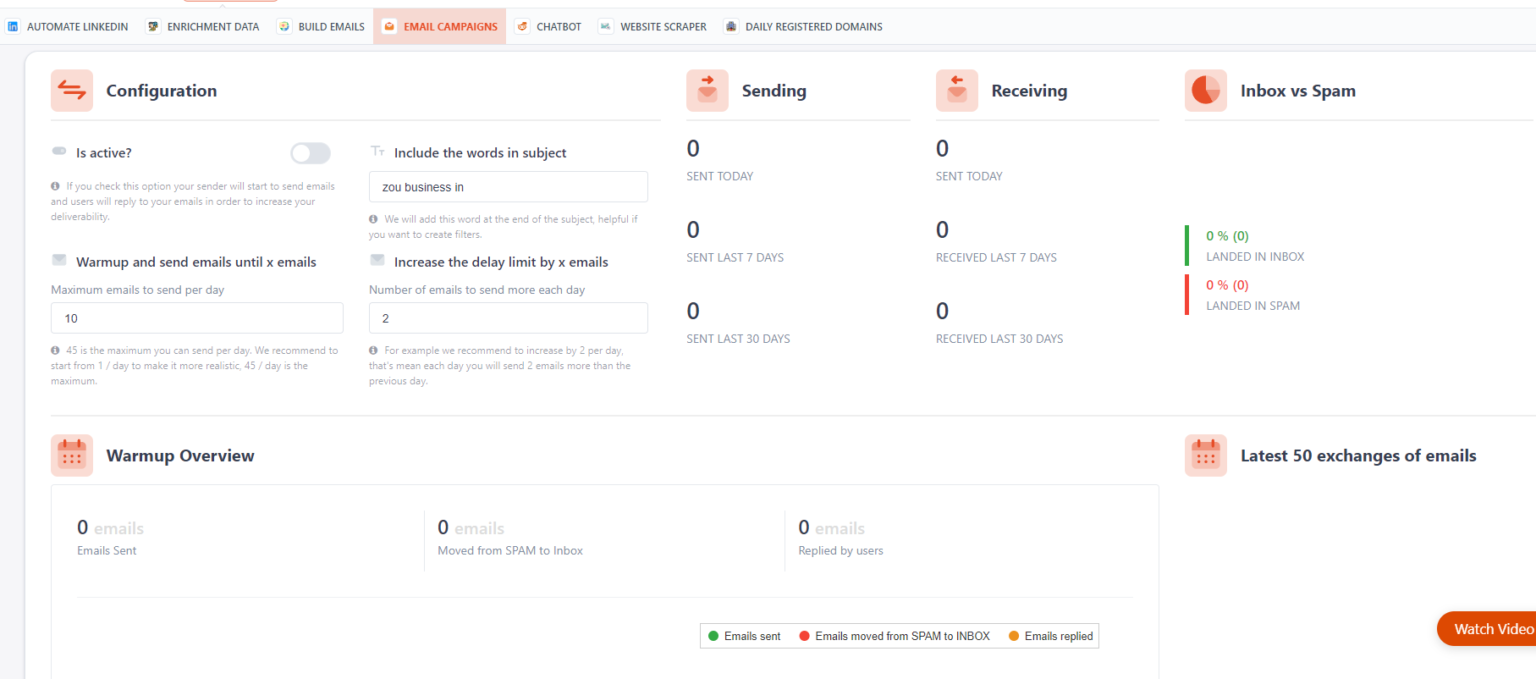Click the Tt icon beside subject words option
Viewport: 1536px width, 679px height.
pos(378,152)
